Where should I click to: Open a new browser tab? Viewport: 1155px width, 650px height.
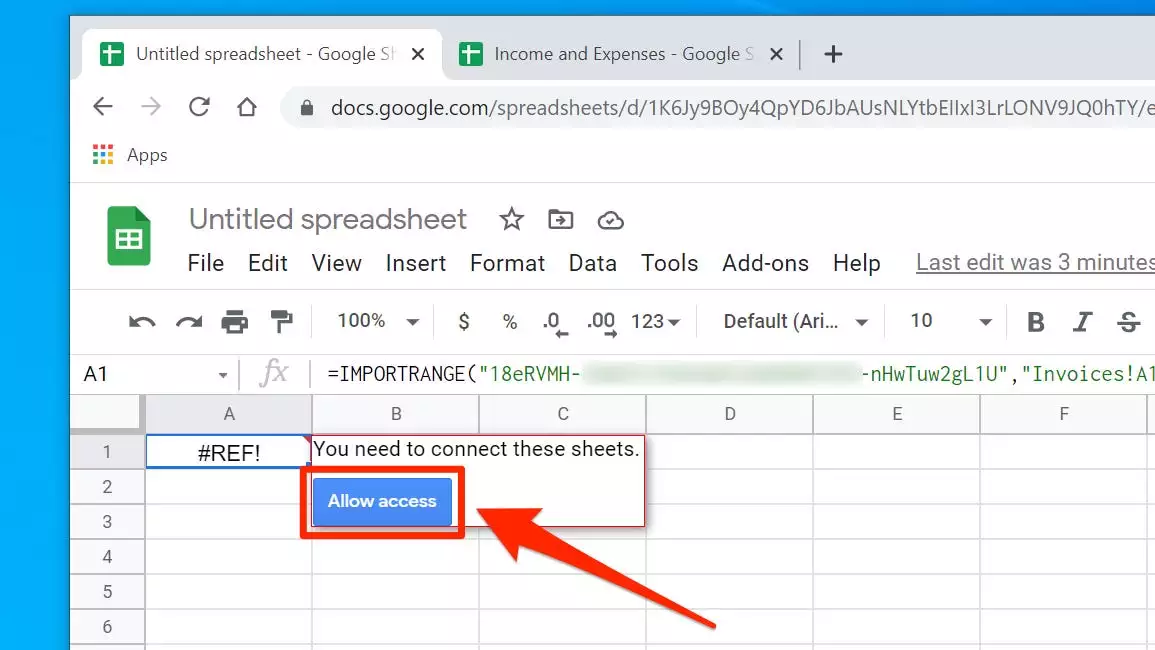[x=833, y=54]
